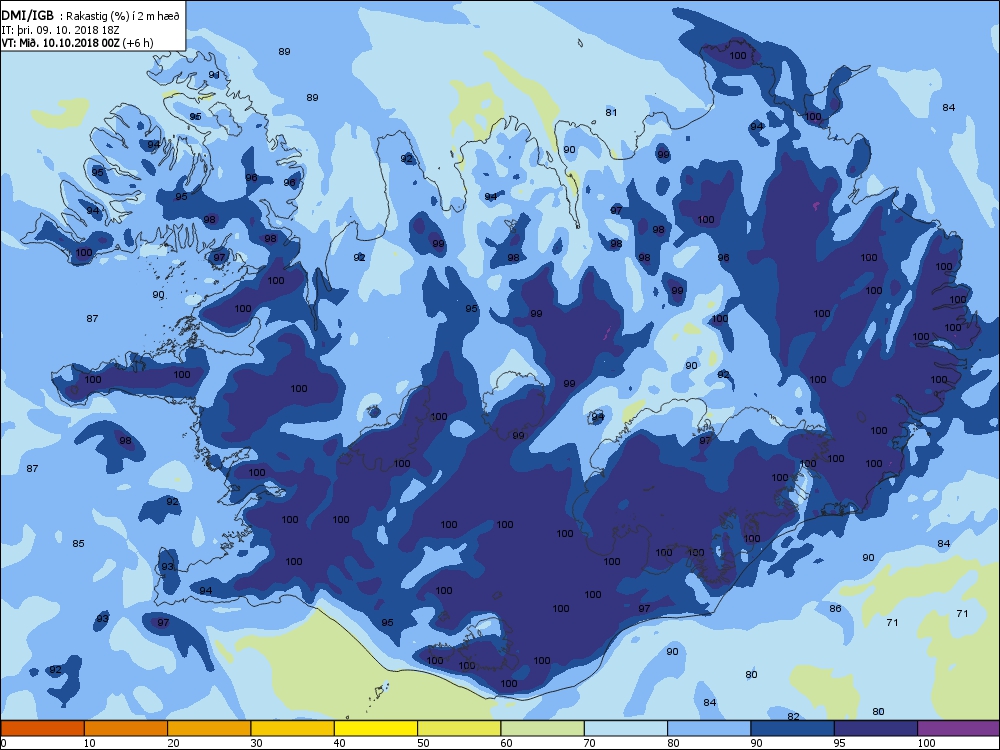This screenshot has height=750, width=1000.
Task: Click the legend tick label 80
Action: [x=673, y=743]
